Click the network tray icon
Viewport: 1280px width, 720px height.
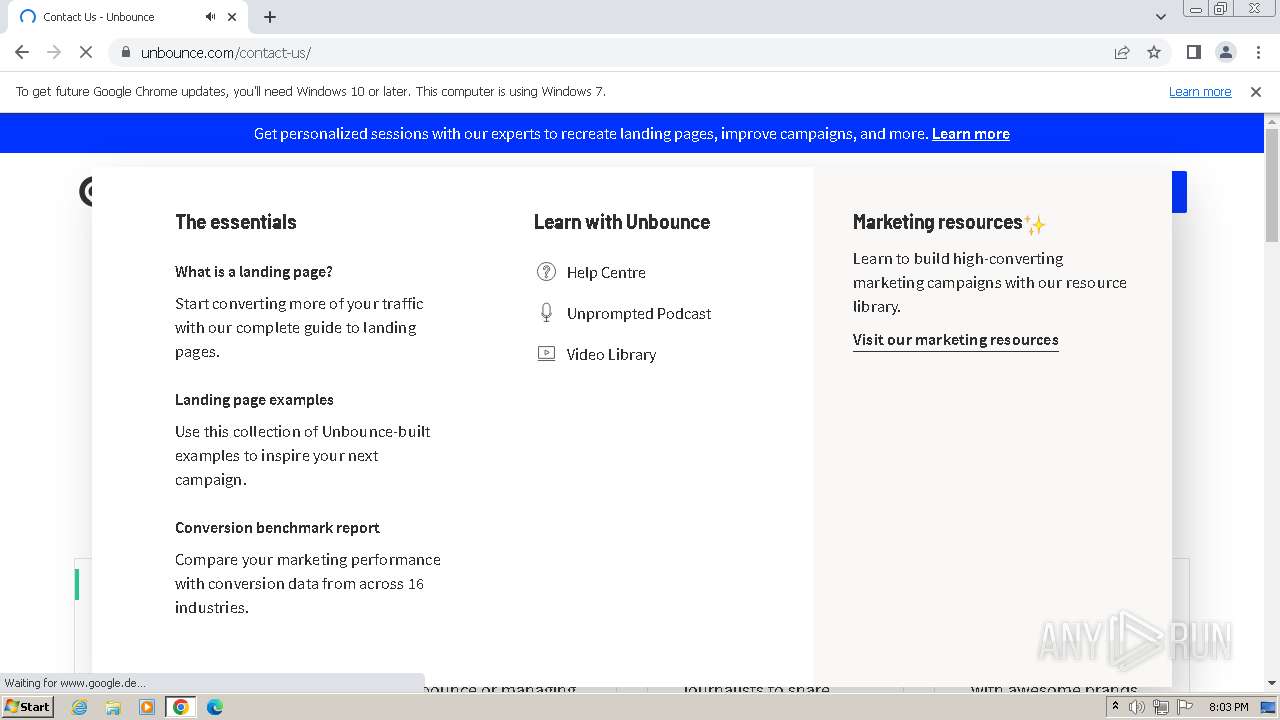pyautogui.click(x=1161, y=707)
